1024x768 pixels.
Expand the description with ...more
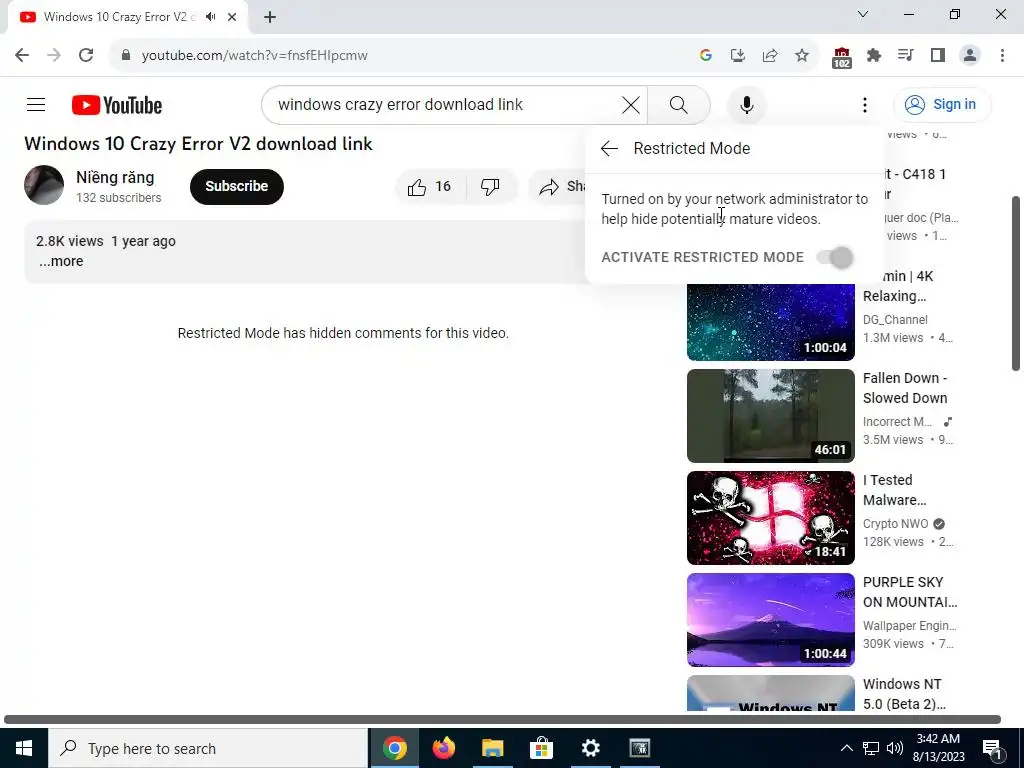point(61,261)
